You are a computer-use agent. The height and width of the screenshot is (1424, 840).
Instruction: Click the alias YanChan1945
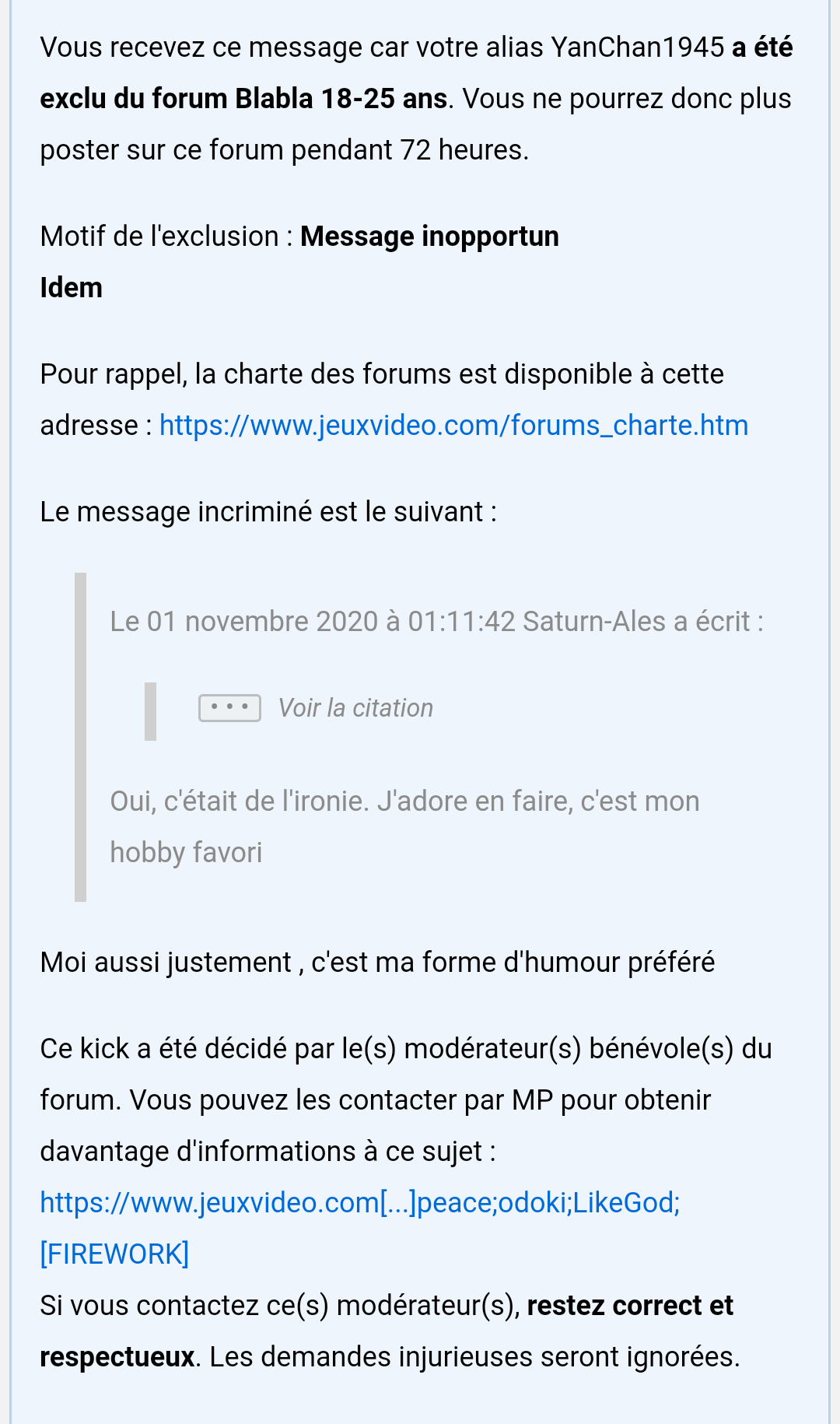coord(637,47)
